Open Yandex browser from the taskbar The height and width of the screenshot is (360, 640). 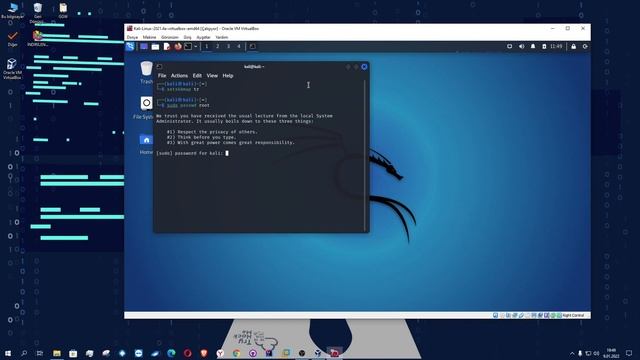(x=220, y=353)
